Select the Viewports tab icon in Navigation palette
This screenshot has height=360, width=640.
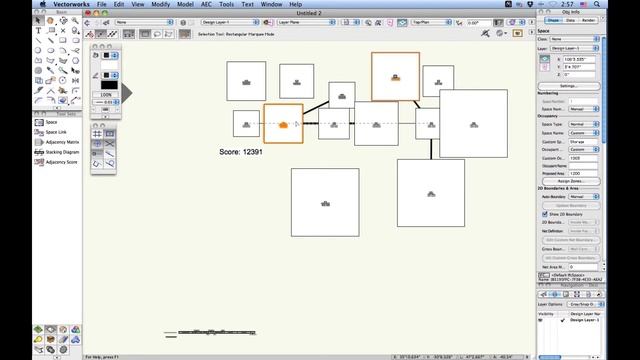(x=577, y=294)
